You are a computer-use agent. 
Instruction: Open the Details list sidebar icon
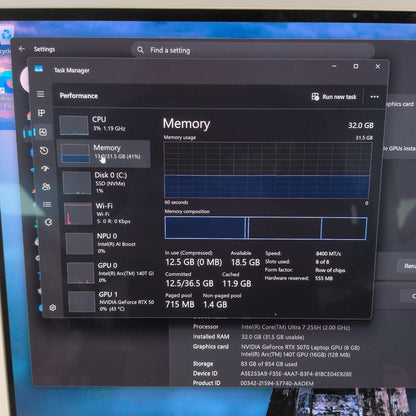point(47,204)
